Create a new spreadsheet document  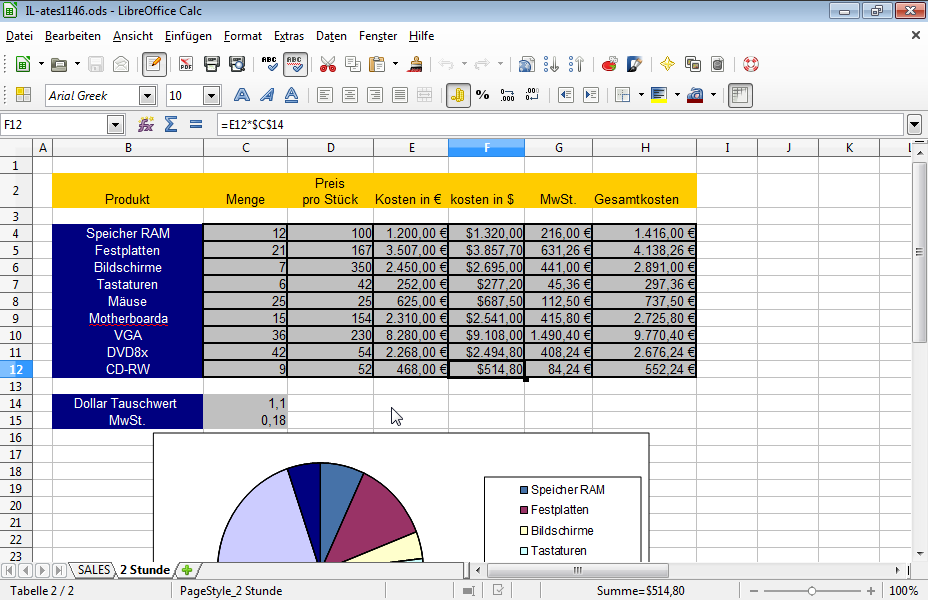(x=22, y=64)
